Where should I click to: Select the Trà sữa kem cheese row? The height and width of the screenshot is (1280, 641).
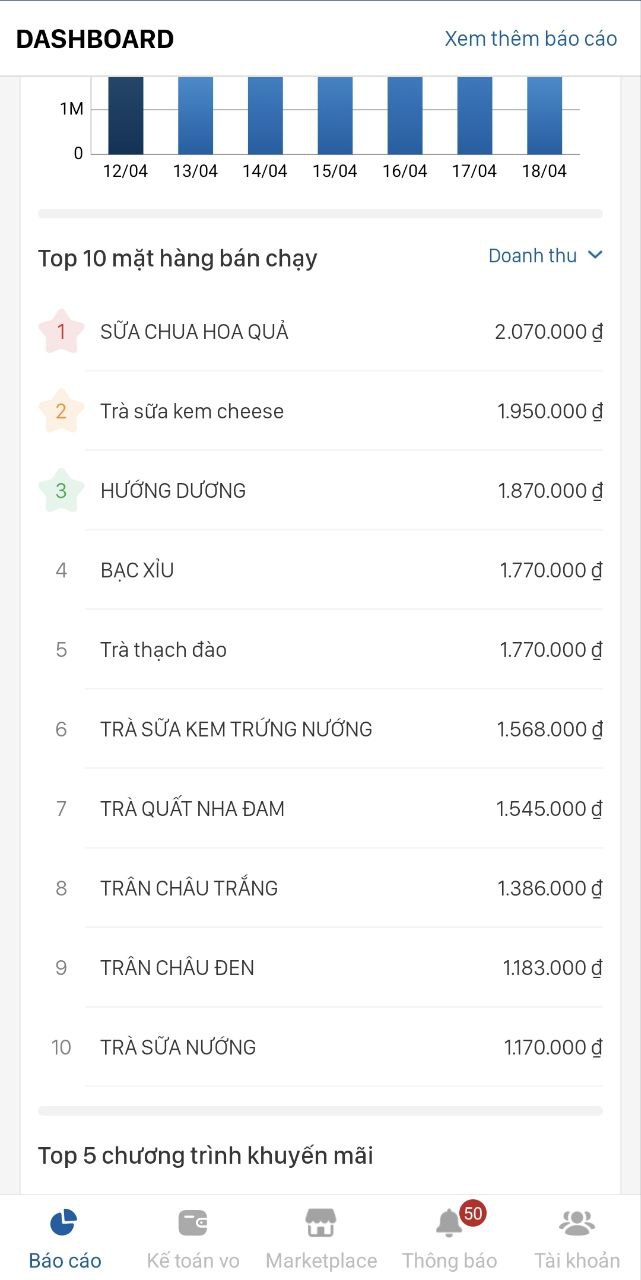[x=192, y=411]
